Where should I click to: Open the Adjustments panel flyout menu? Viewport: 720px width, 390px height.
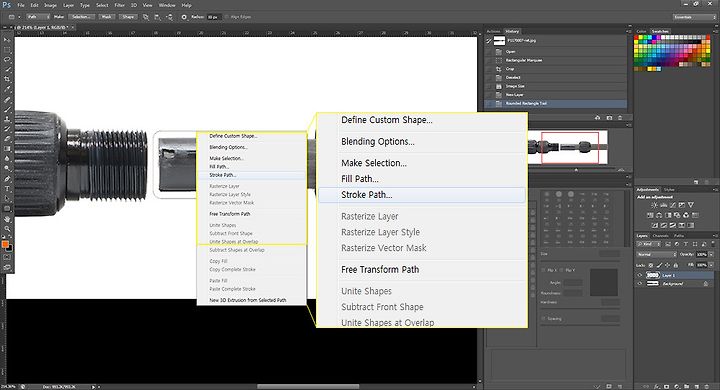click(x=715, y=189)
